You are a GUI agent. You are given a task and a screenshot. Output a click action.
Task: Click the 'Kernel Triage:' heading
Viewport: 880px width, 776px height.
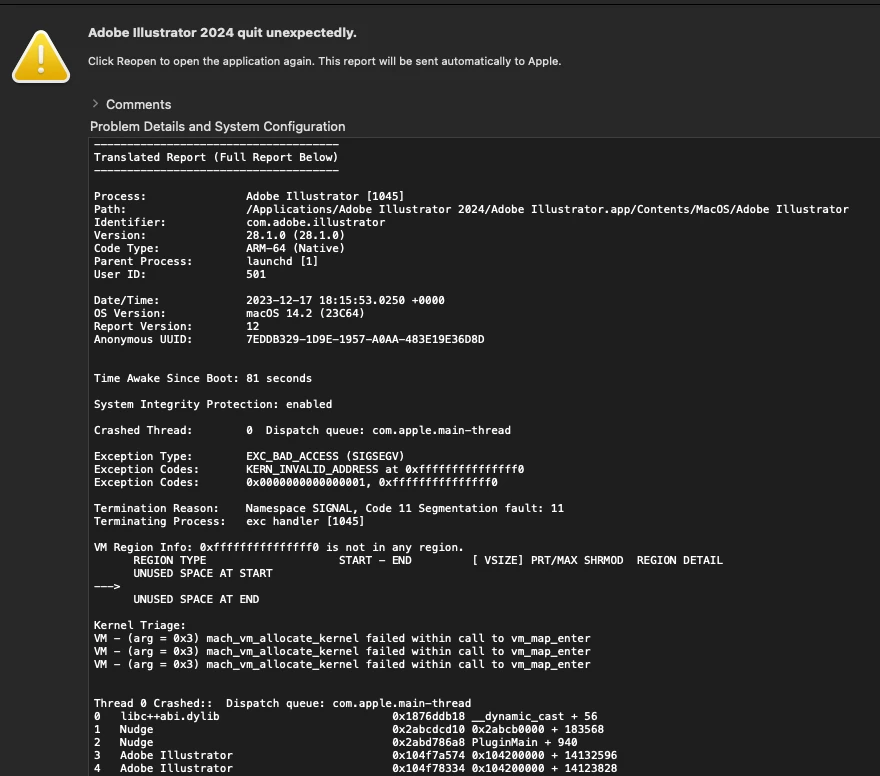tap(140, 625)
